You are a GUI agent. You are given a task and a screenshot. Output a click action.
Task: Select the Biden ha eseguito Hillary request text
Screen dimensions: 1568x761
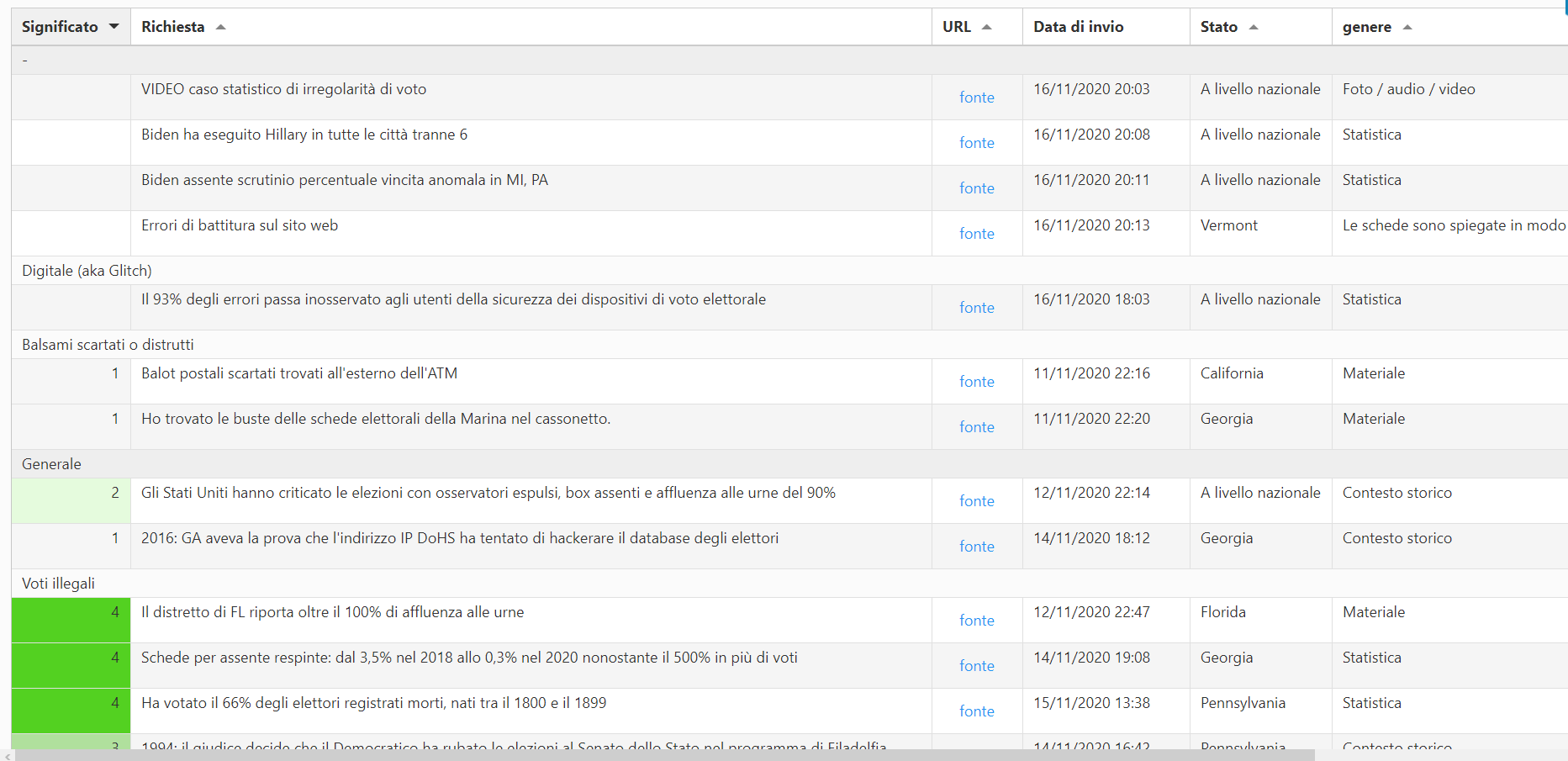click(304, 135)
